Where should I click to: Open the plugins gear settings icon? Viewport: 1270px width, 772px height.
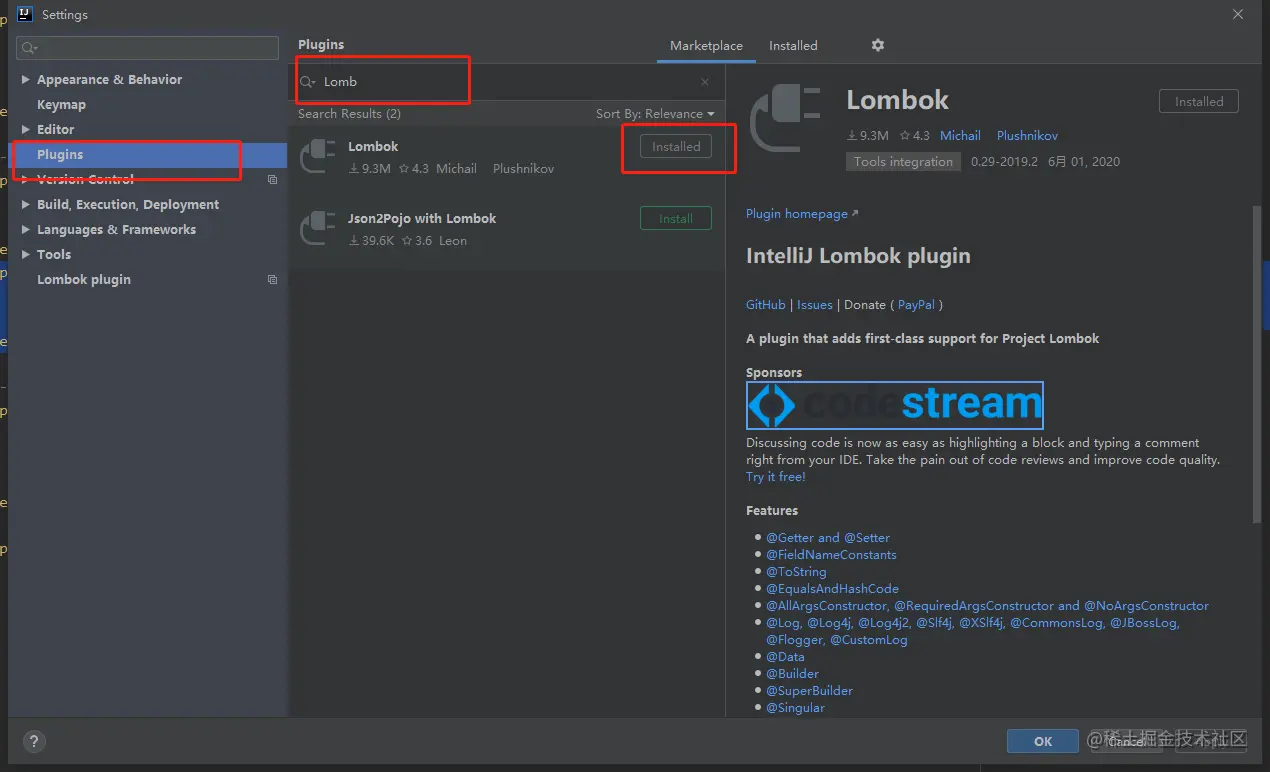coord(878,45)
